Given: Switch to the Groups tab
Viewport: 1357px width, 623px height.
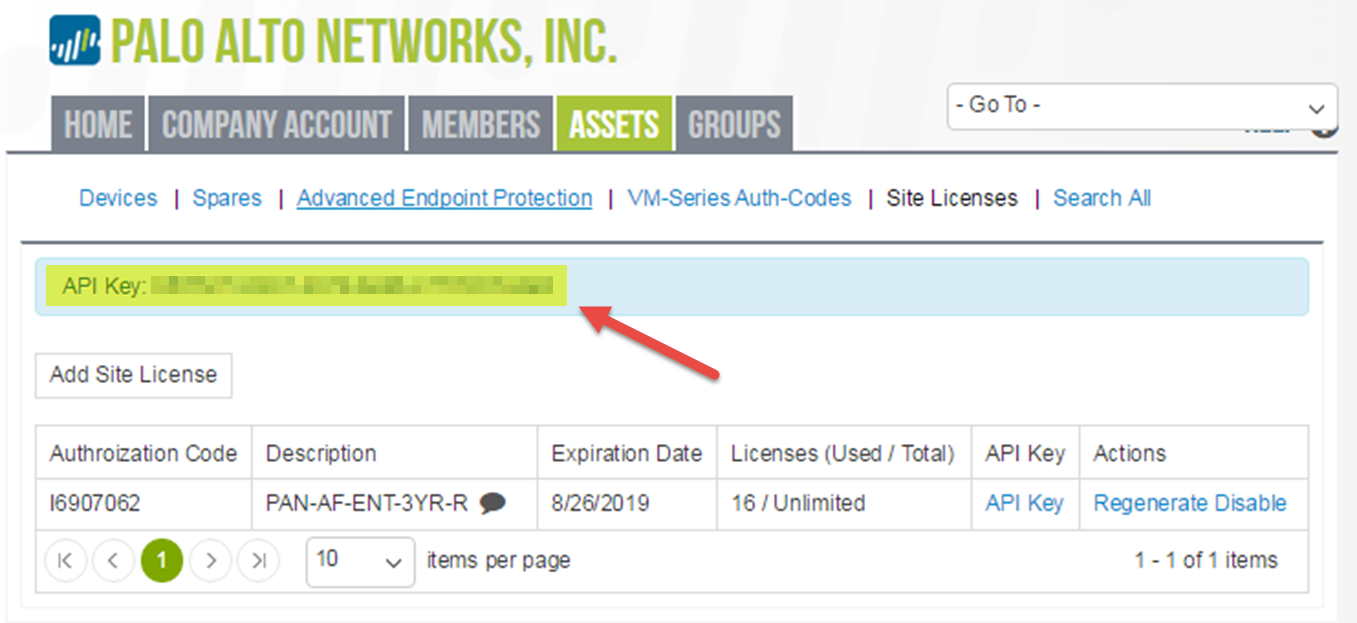Looking at the screenshot, I should tap(734, 125).
